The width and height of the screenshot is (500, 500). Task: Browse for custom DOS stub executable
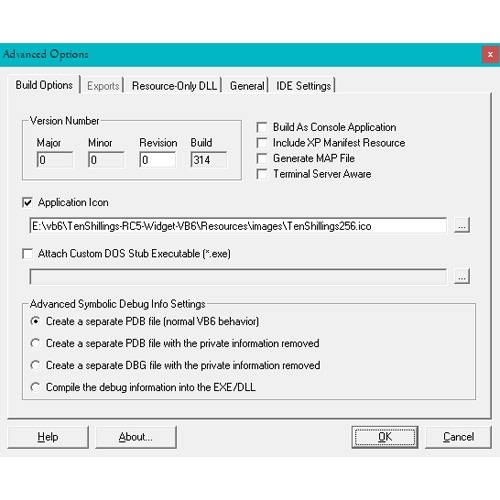462,276
